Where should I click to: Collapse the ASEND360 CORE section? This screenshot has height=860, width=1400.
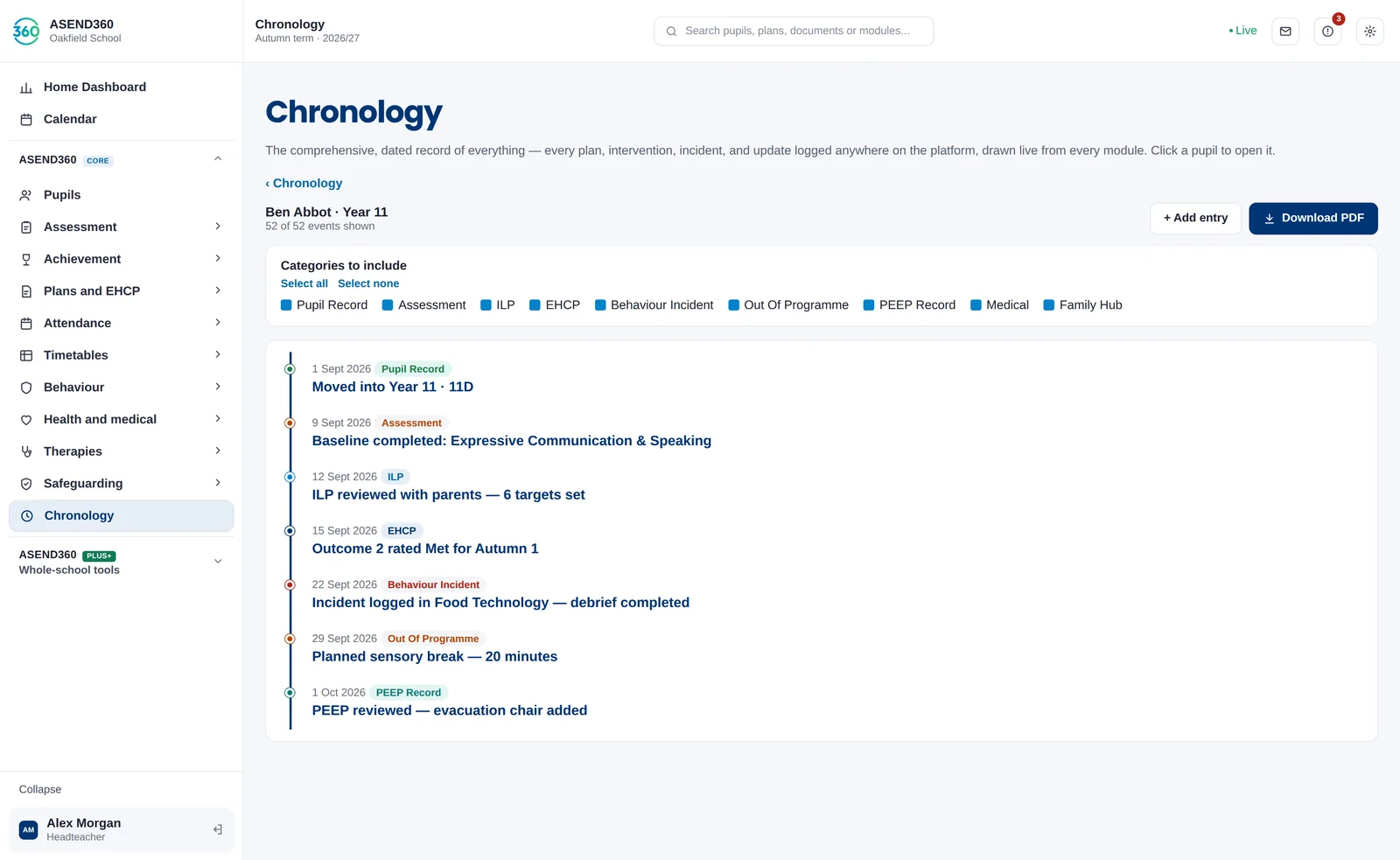(218, 159)
